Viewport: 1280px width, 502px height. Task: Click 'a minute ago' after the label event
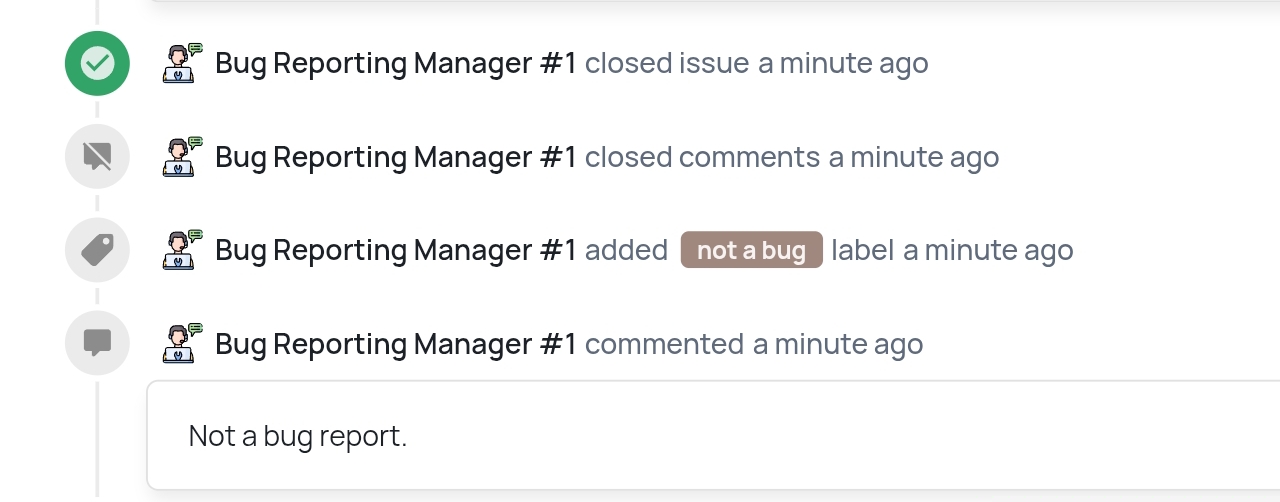pyautogui.click(x=988, y=250)
